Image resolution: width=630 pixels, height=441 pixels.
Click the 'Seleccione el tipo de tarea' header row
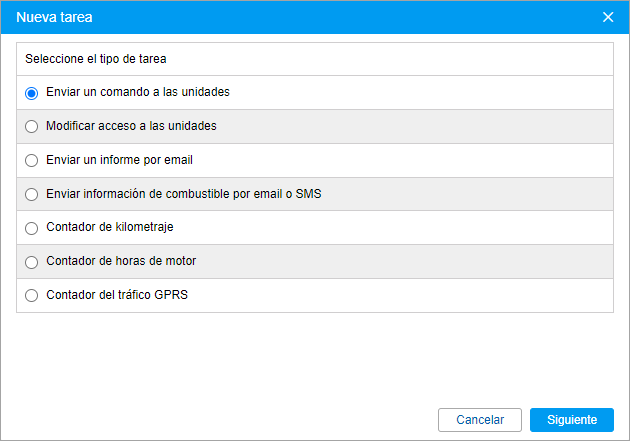point(315,59)
